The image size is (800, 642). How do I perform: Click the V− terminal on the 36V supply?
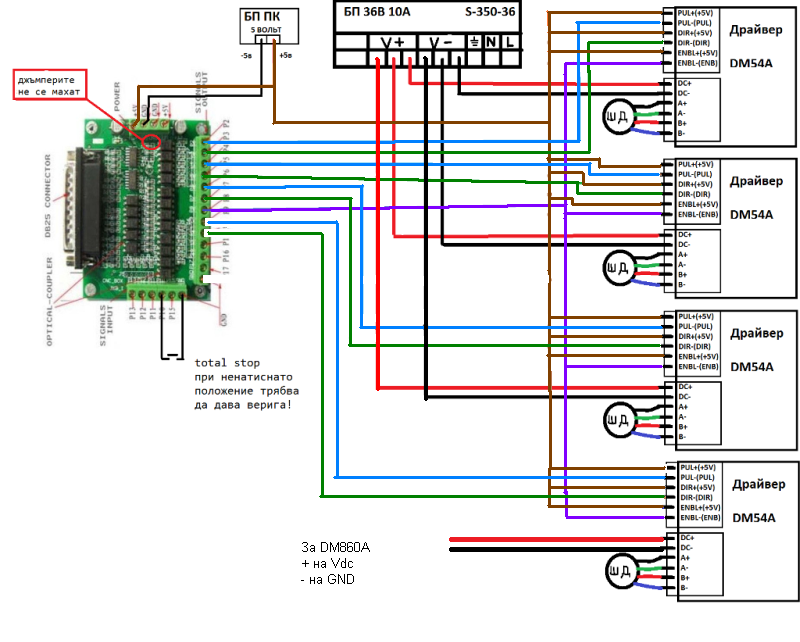coord(440,43)
